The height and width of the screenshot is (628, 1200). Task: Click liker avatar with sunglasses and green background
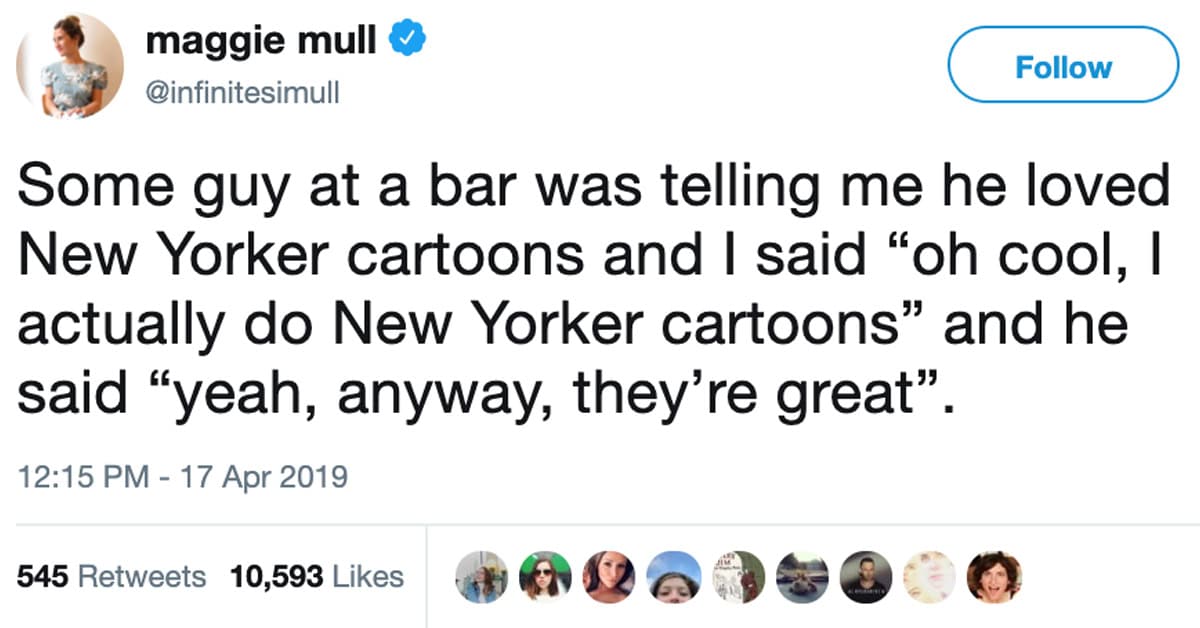tap(545, 577)
